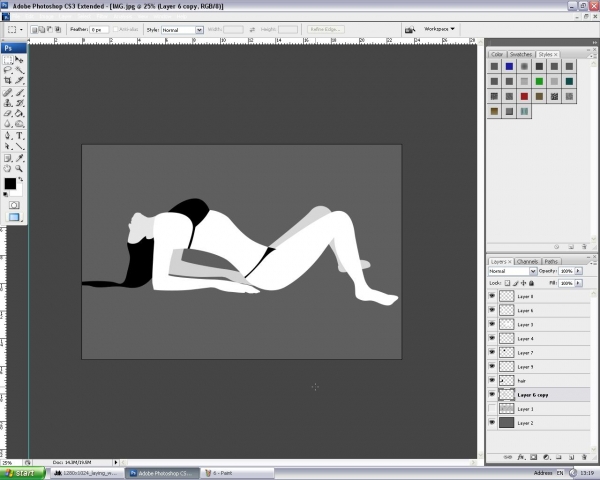Select the Blur tool
The width and height of the screenshot is (600, 480).
8,124
